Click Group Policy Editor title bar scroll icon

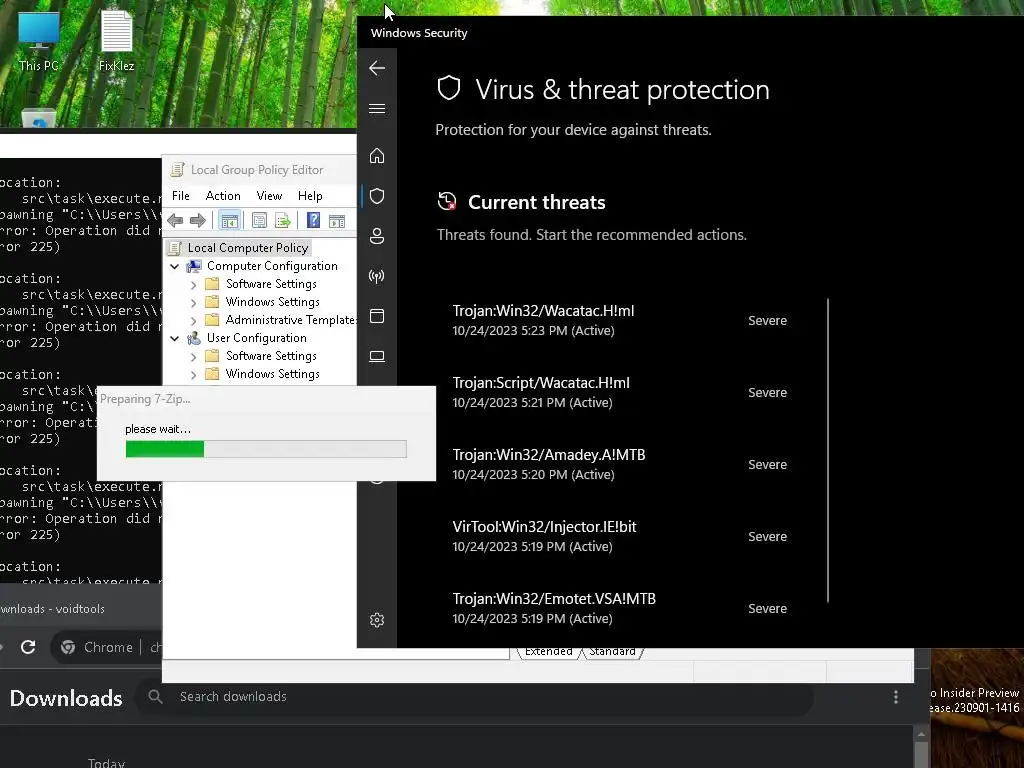coord(177,170)
